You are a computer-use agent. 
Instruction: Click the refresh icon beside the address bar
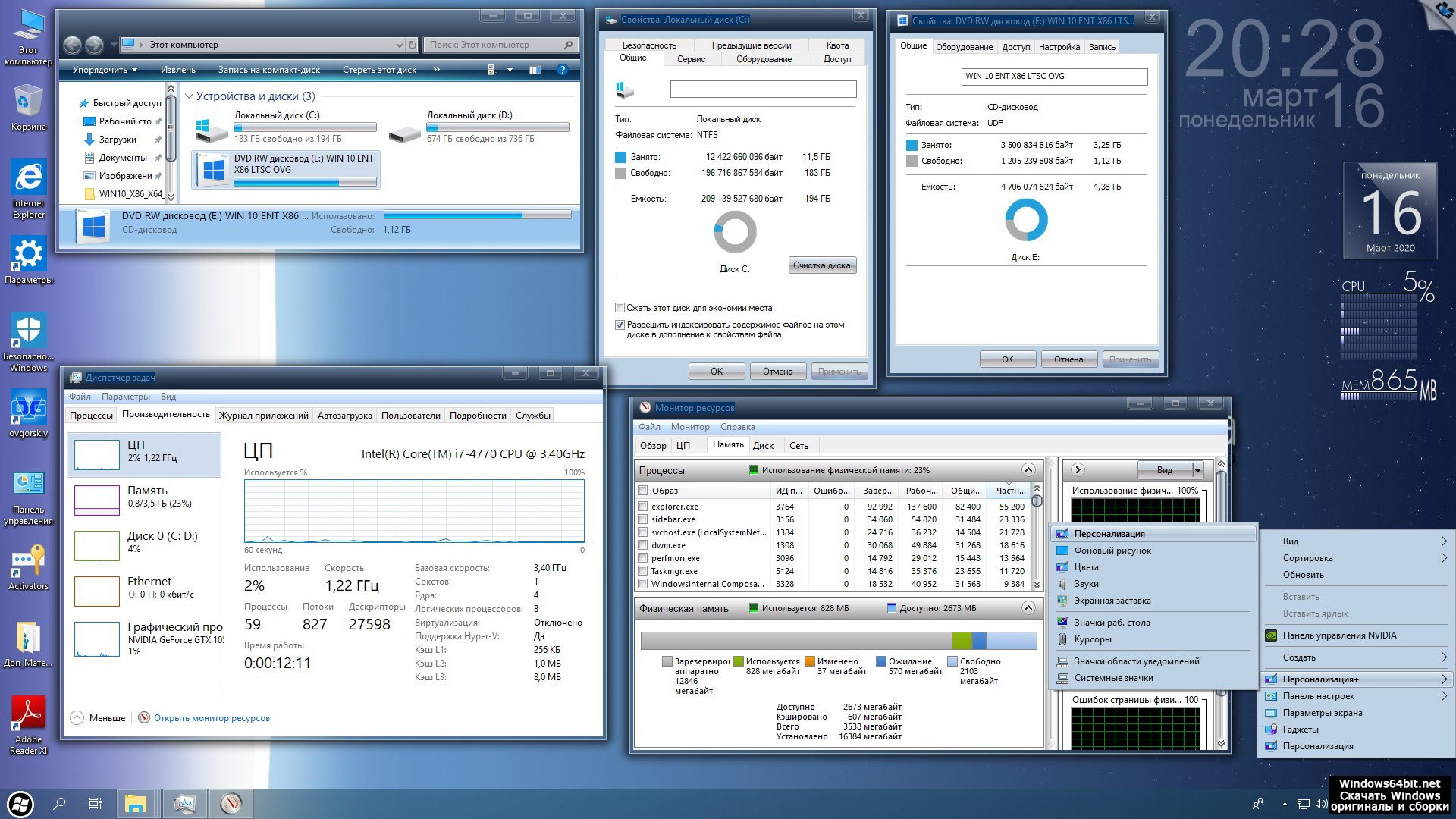[x=413, y=45]
